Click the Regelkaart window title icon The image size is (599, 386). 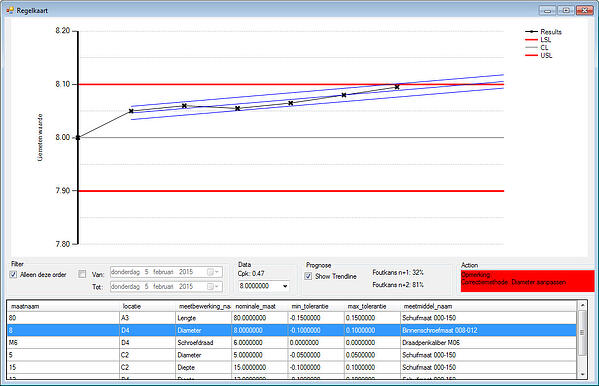tap(10, 10)
